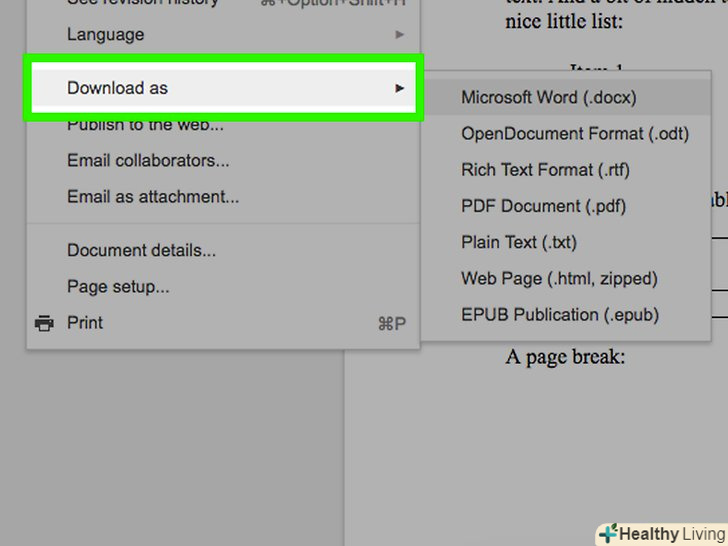Click the 'A page break:' document text
The image size is (728, 546).
[x=566, y=357]
